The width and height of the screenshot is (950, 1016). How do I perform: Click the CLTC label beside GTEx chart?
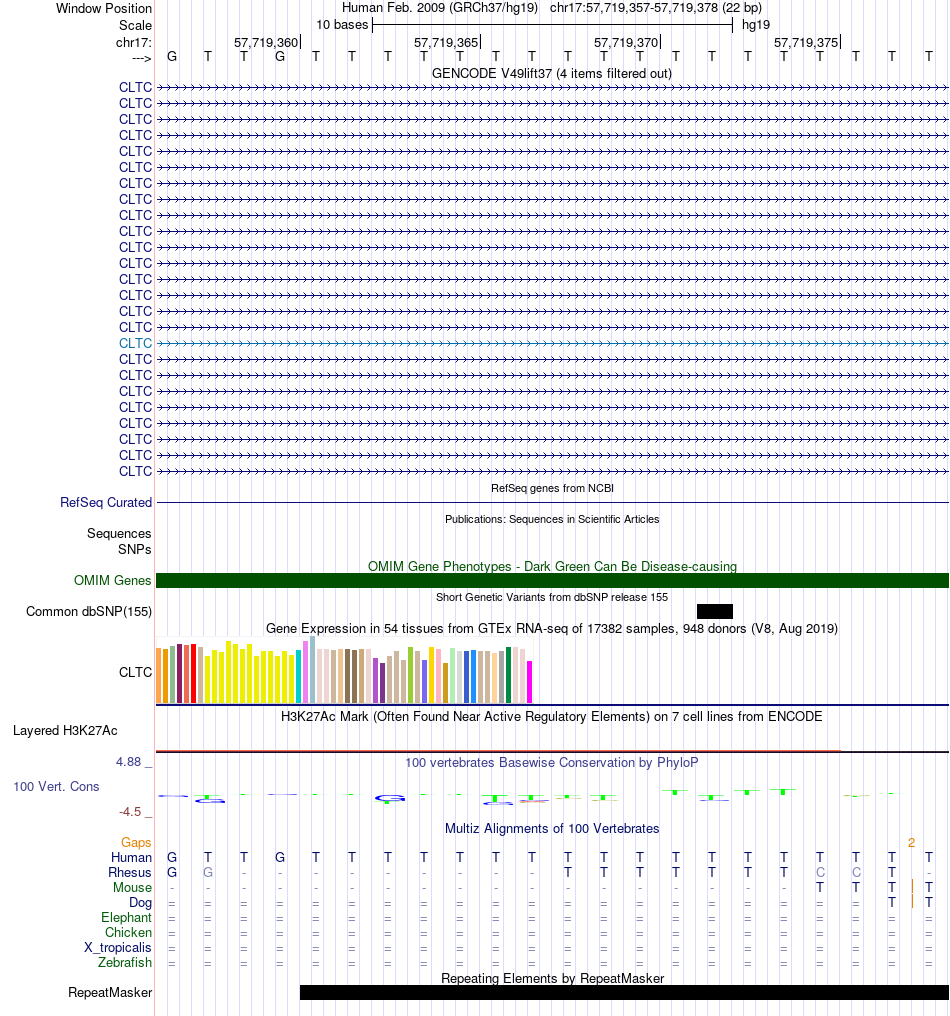[135, 672]
